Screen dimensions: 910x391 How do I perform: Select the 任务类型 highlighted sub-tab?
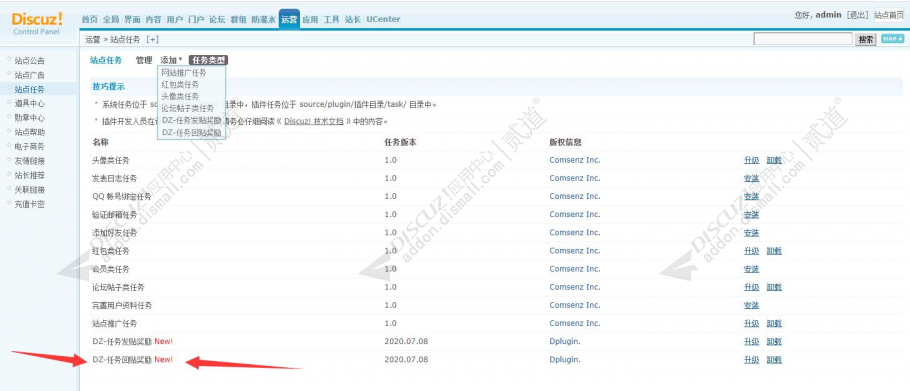coord(208,60)
